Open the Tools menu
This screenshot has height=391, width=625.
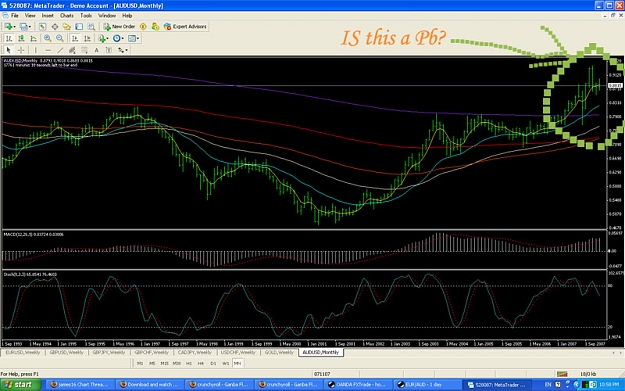tap(86, 16)
